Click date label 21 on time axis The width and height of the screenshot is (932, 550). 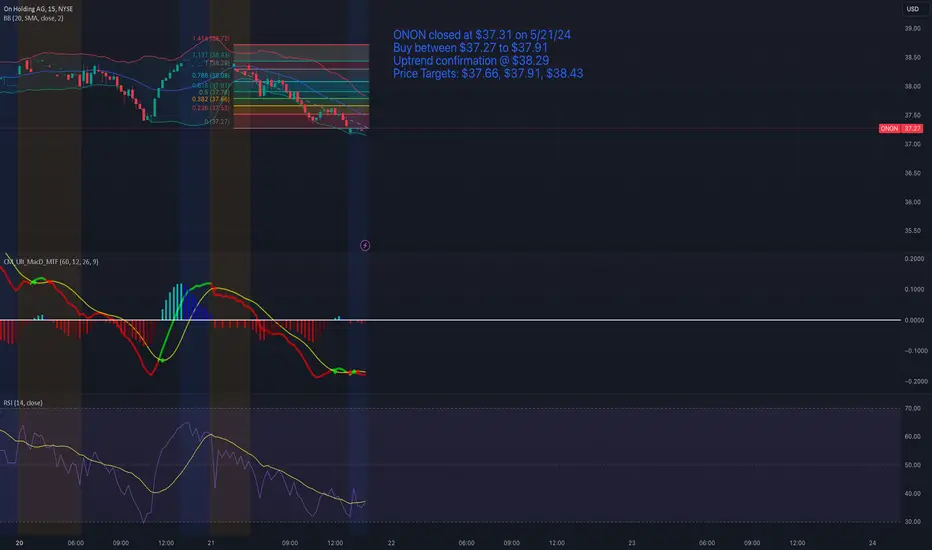click(x=211, y=543)
